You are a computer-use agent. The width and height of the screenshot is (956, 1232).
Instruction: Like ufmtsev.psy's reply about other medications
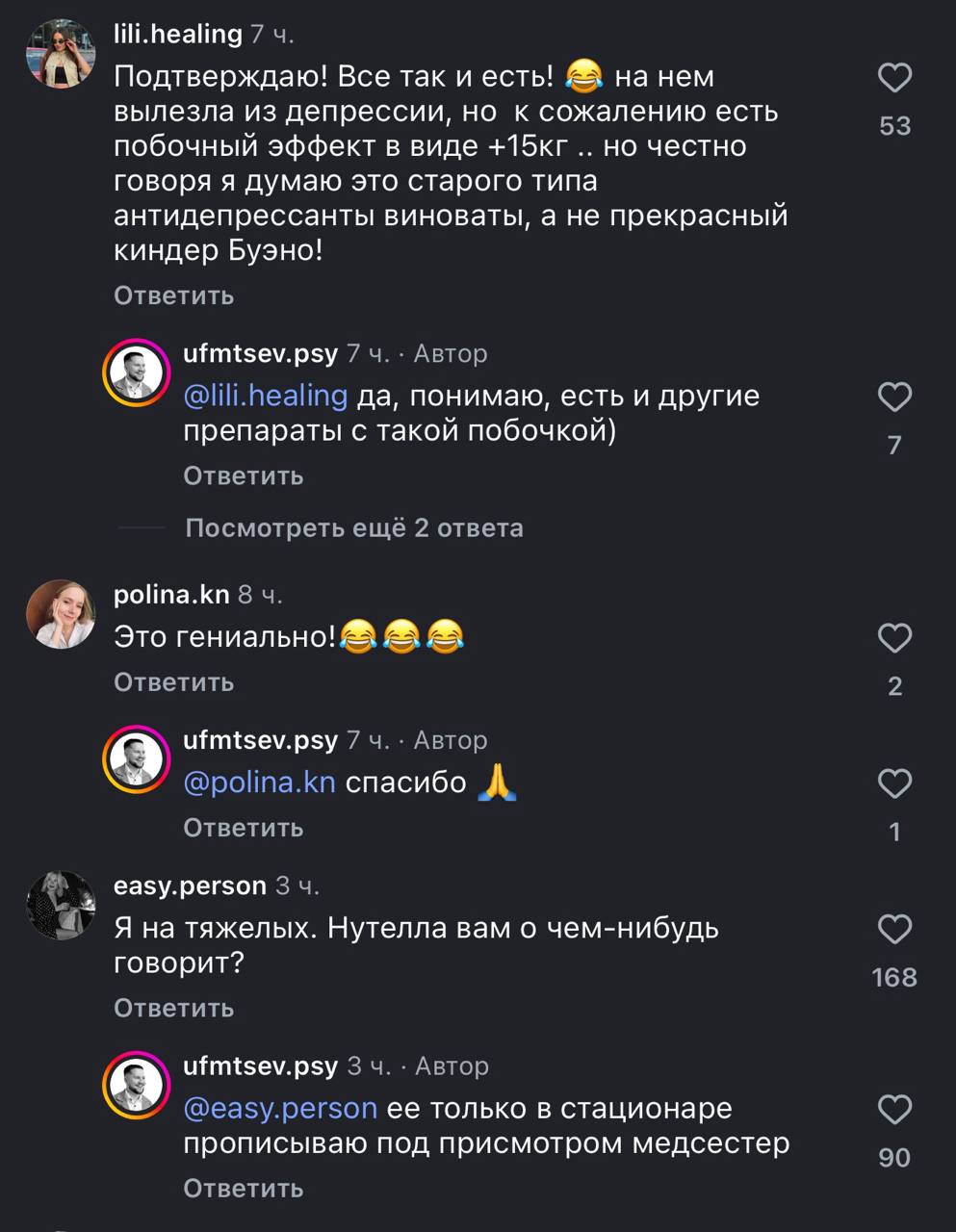coord(894,397)
